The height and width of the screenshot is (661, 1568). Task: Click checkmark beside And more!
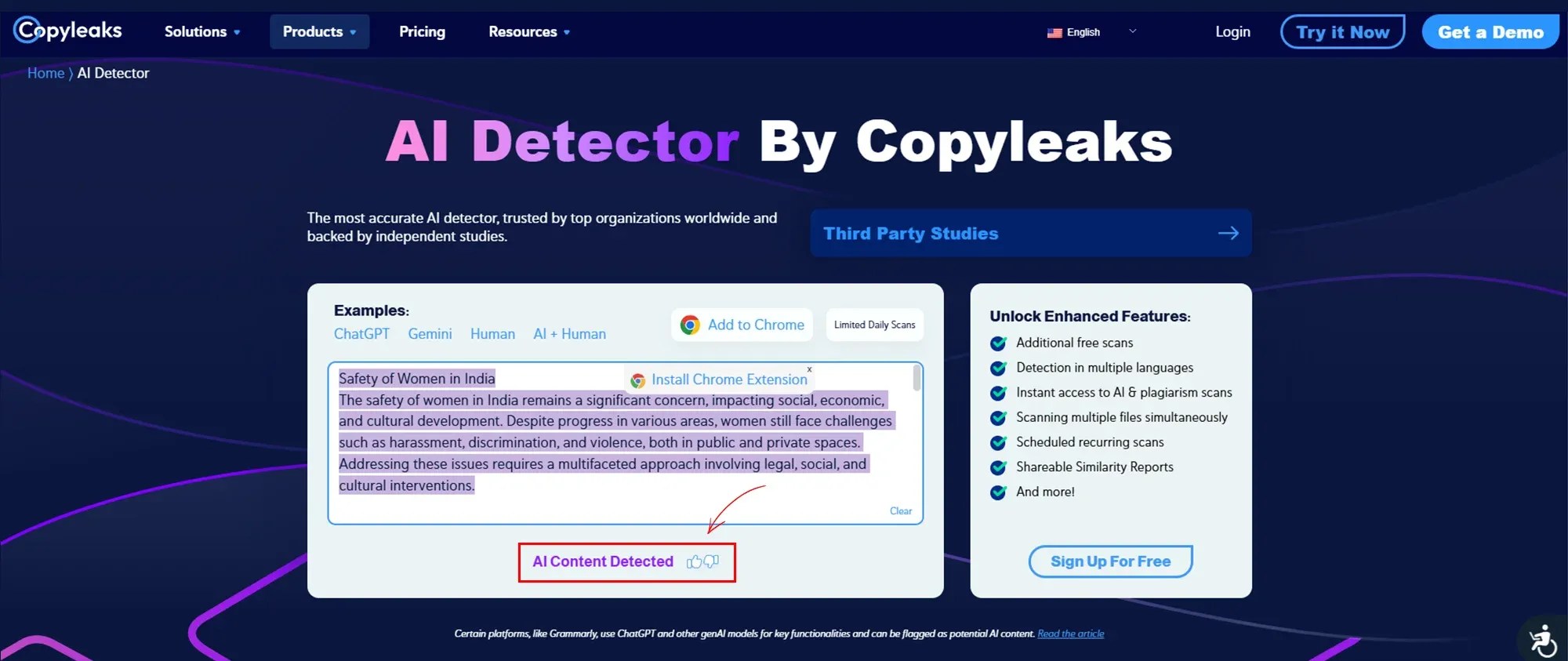(x=999, y=492)
